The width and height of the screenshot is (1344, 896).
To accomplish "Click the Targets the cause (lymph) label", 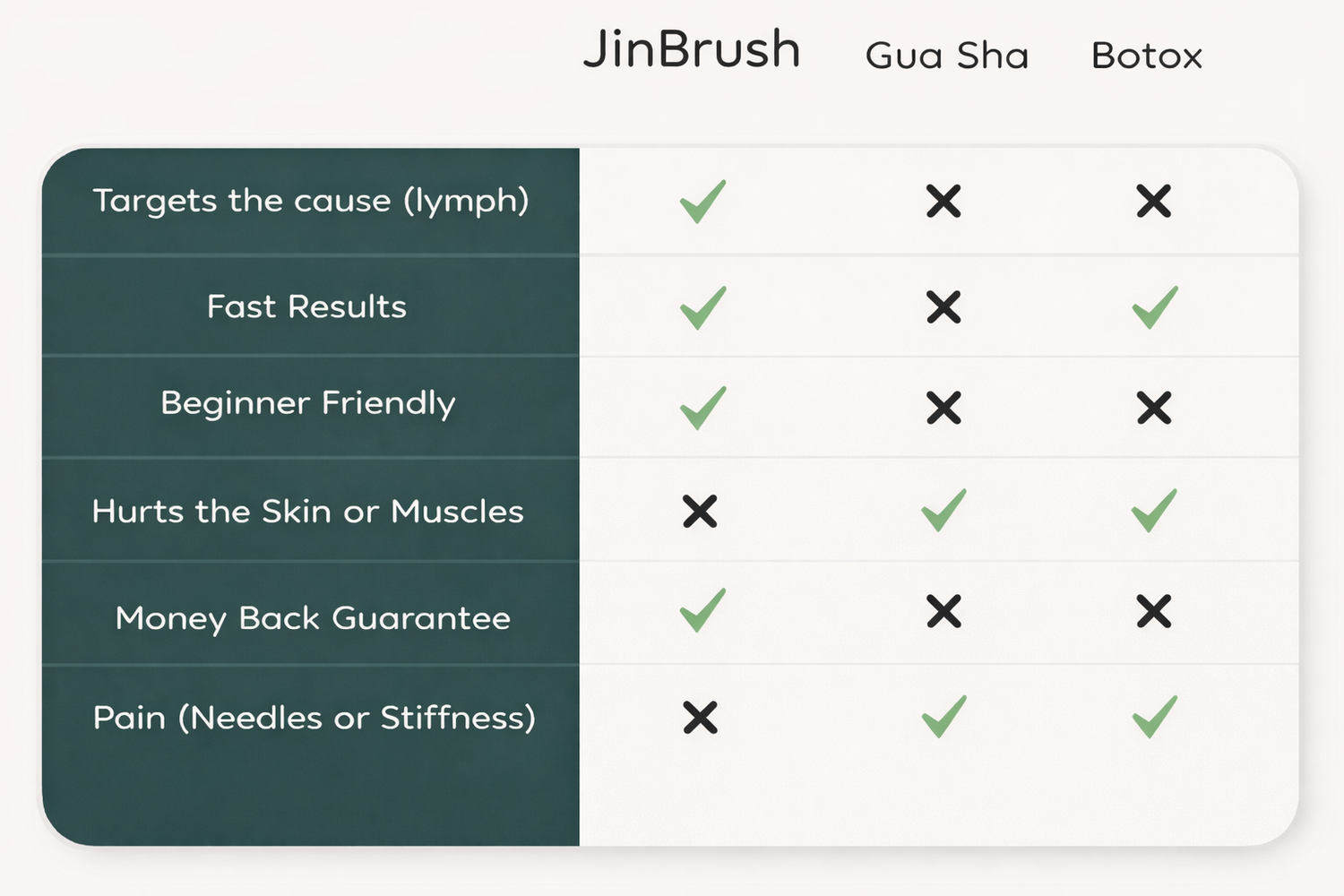I will click(x=311, y=202).
